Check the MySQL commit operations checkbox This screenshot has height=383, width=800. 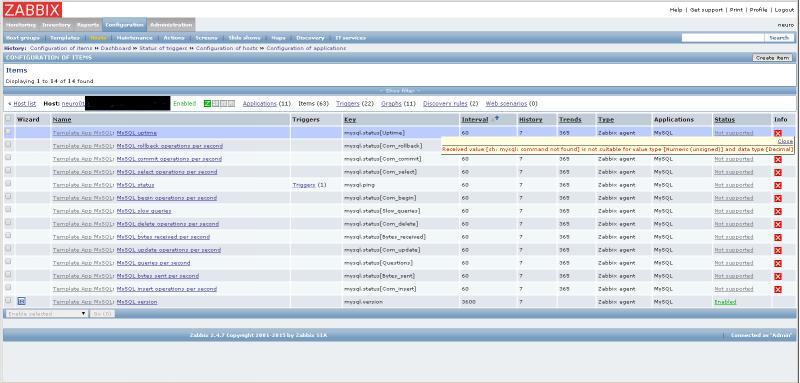point(8,158)
